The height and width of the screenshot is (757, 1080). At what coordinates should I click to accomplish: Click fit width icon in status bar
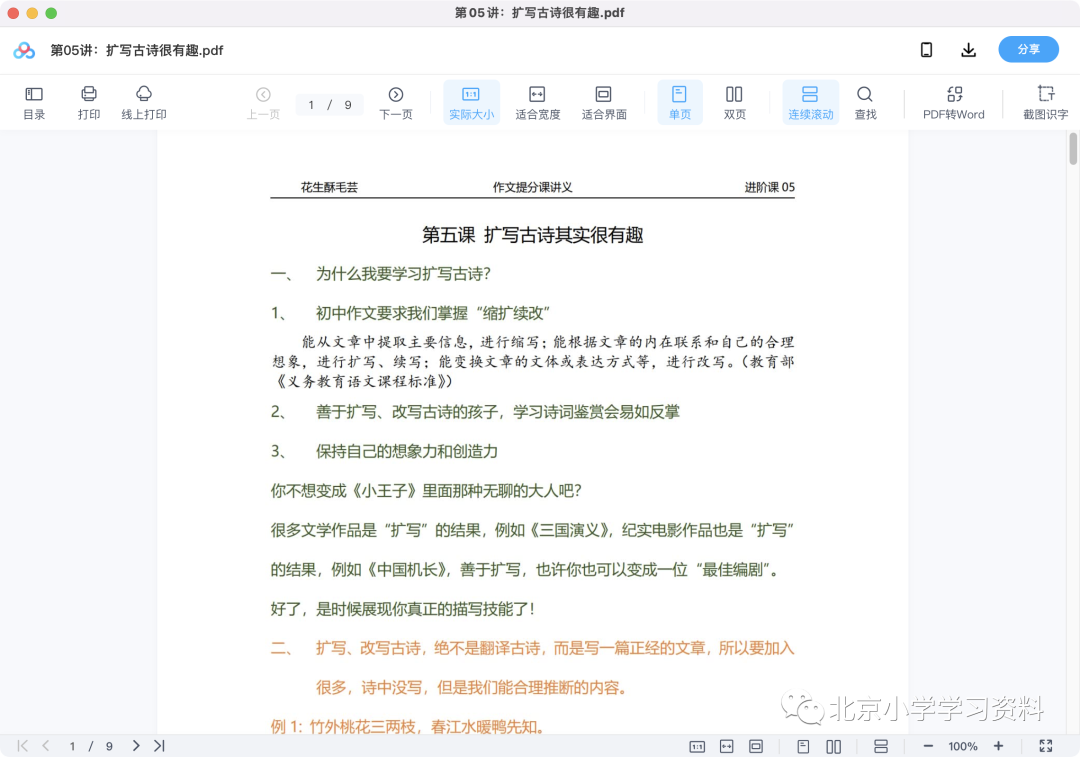[x=727, y=747]
